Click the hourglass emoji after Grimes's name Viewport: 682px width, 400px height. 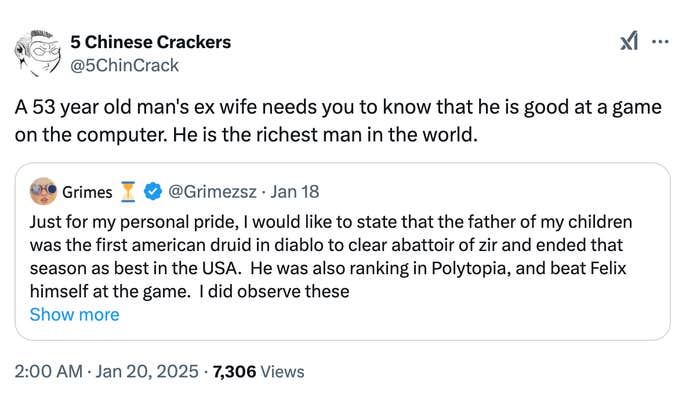[128, 190]
